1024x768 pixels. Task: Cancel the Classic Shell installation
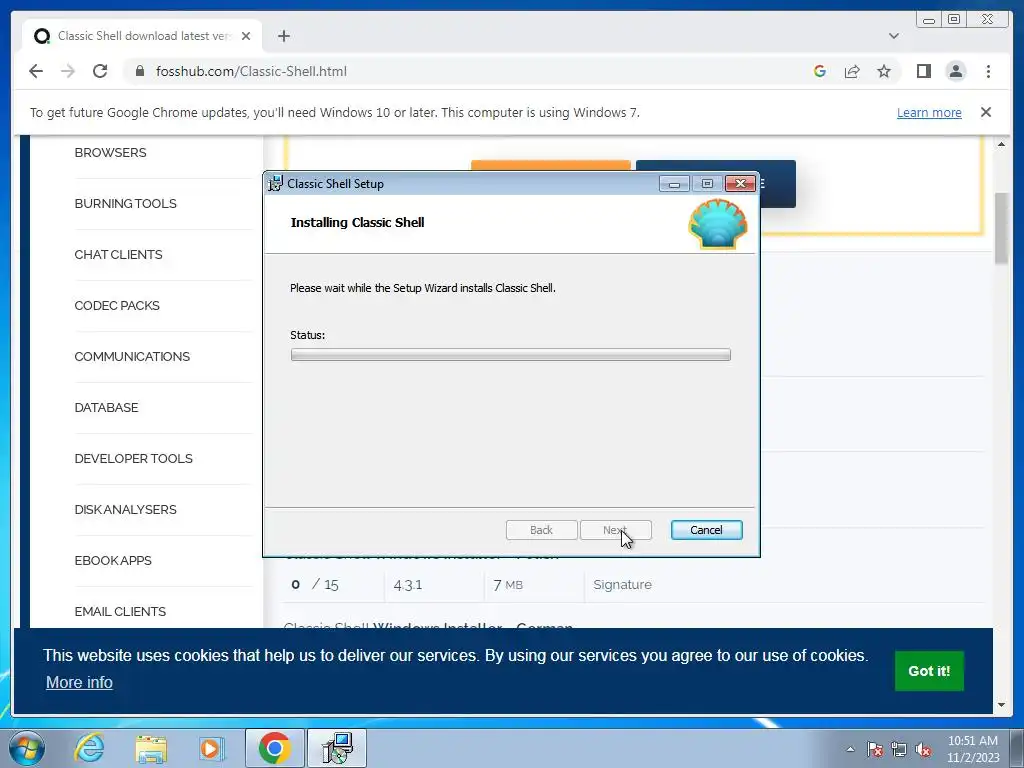706,530
